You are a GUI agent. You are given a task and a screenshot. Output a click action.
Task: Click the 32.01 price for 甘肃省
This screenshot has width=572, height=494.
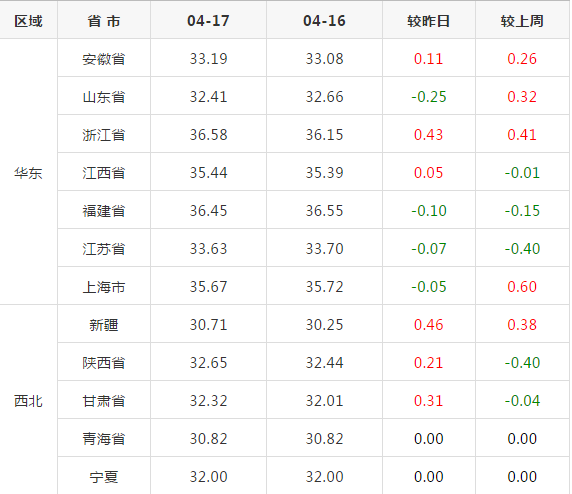tap(324, 401)
